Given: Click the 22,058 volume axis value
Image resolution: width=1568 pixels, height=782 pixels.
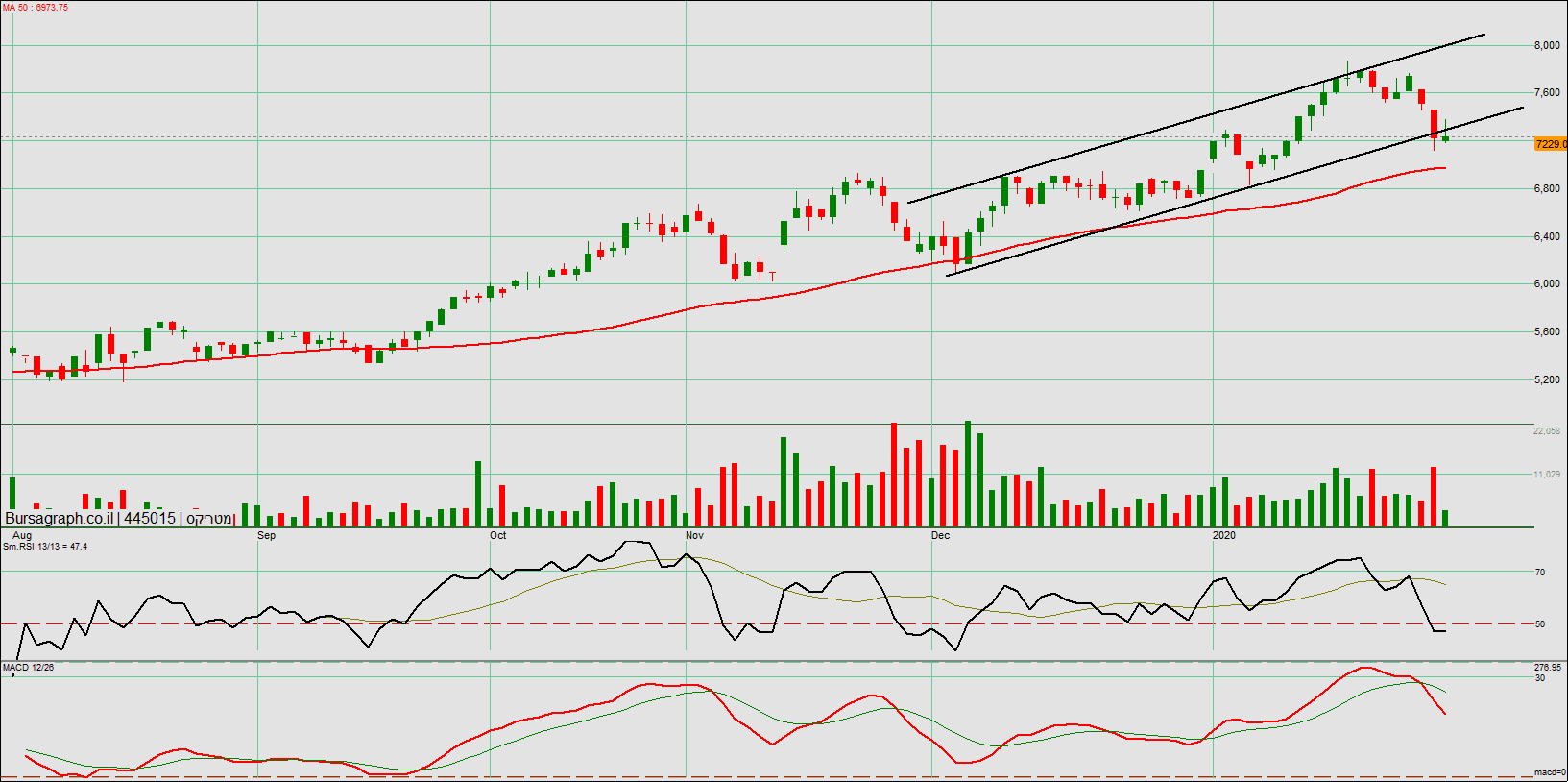Looking at the screenshot, I should click(1547, 431).
